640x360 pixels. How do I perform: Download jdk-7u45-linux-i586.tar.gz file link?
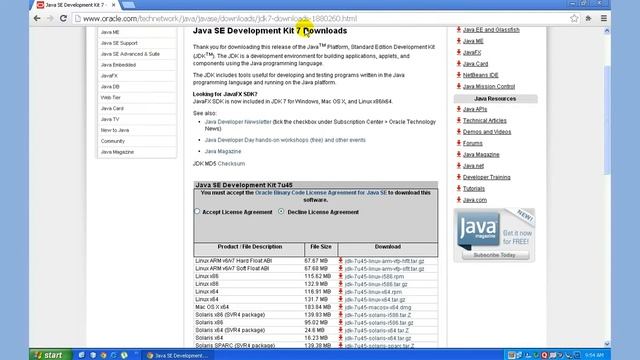coord(376,284)
